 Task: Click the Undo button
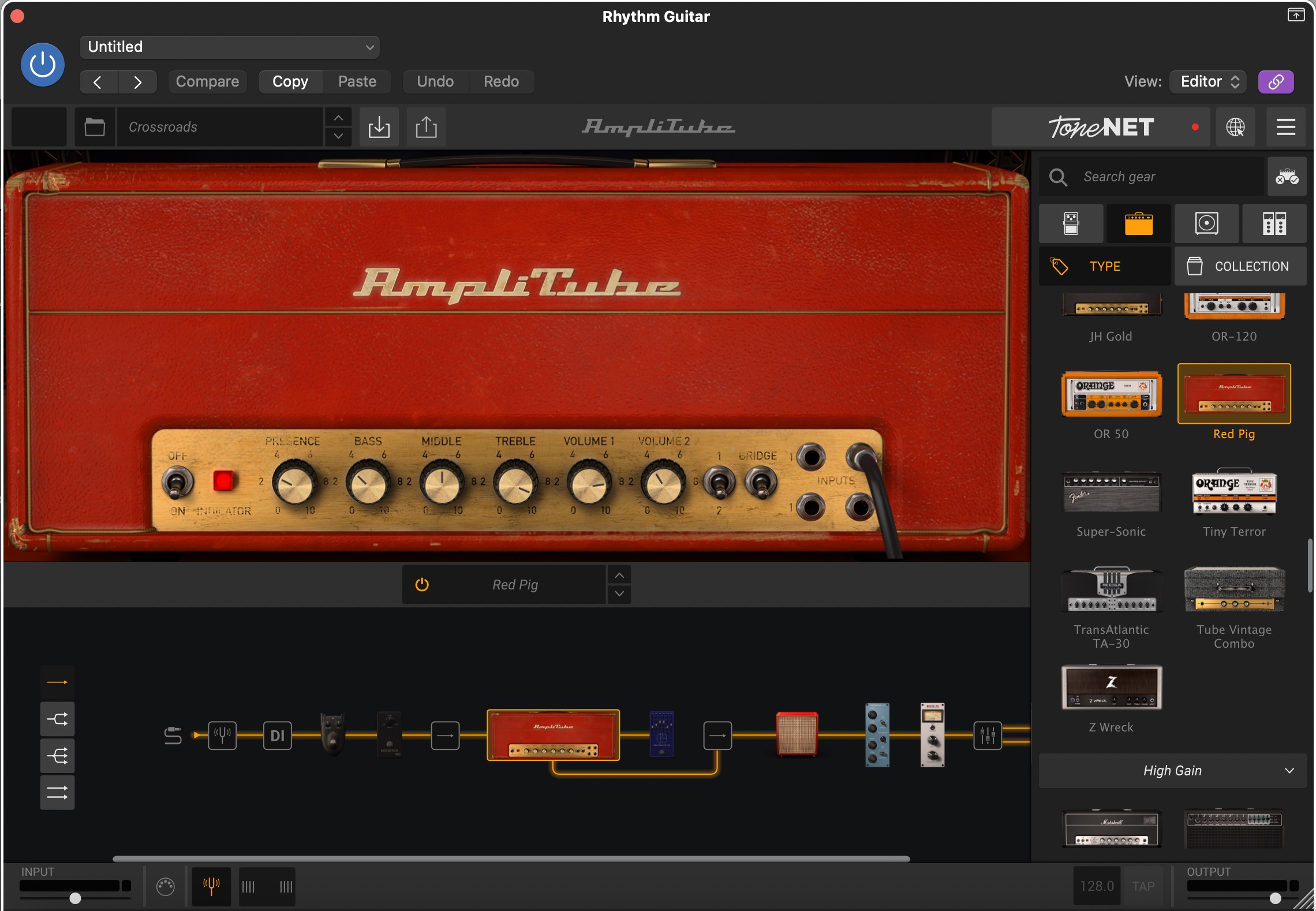tap(435, 81)
